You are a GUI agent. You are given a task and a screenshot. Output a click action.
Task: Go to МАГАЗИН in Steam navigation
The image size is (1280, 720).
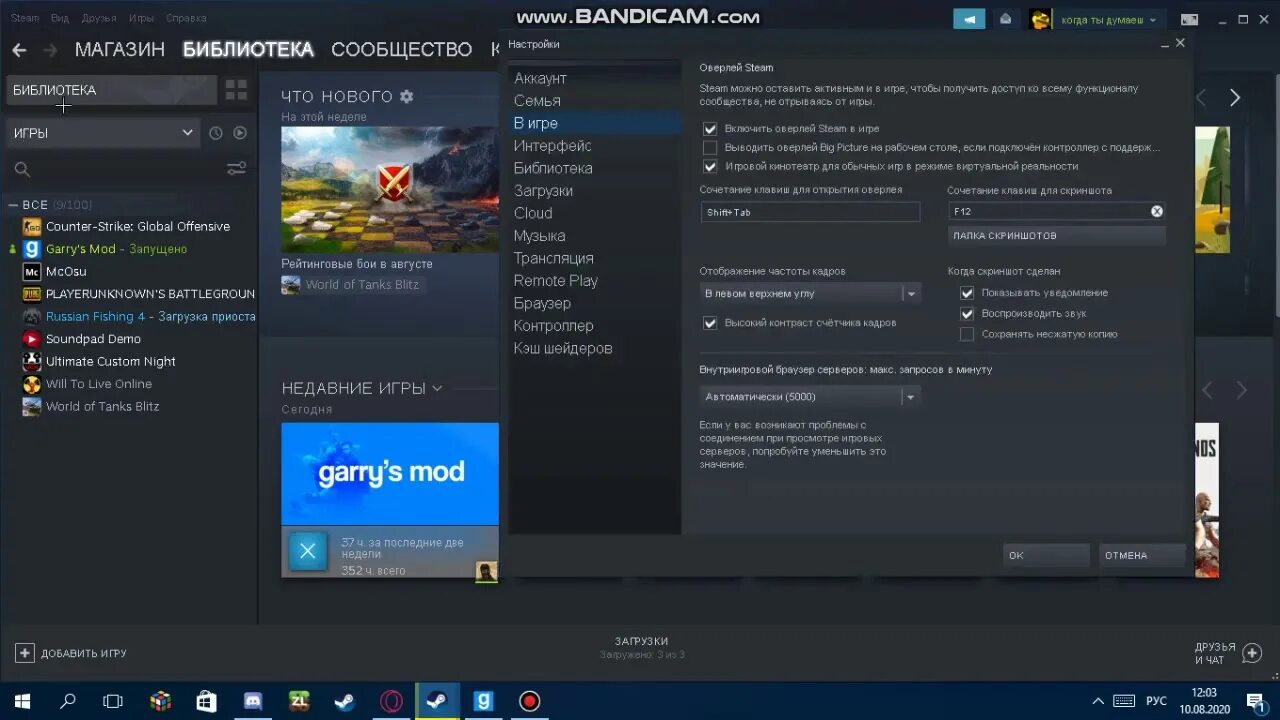coord(119,49)
